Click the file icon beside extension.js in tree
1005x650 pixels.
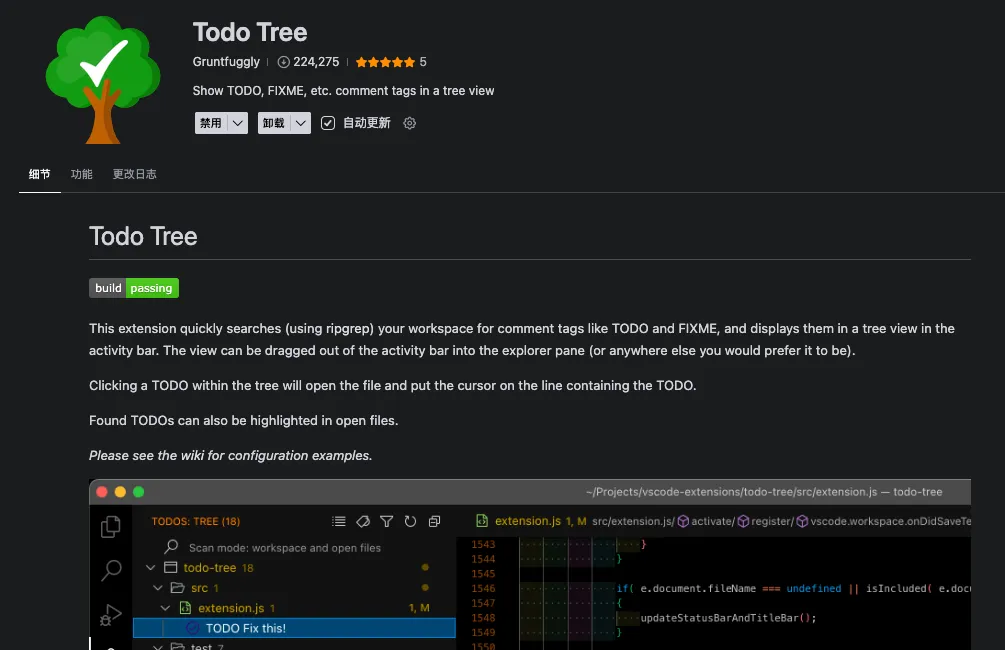point(185,608)
